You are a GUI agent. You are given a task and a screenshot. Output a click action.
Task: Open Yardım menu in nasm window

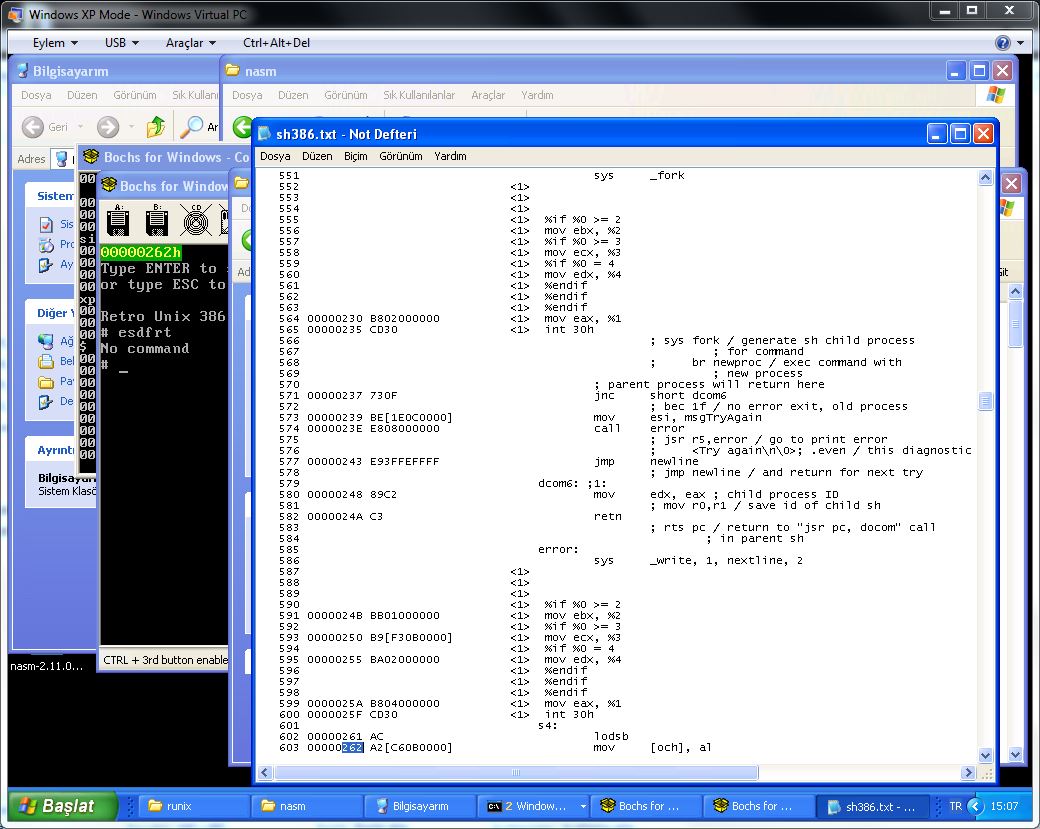point(537,96)
